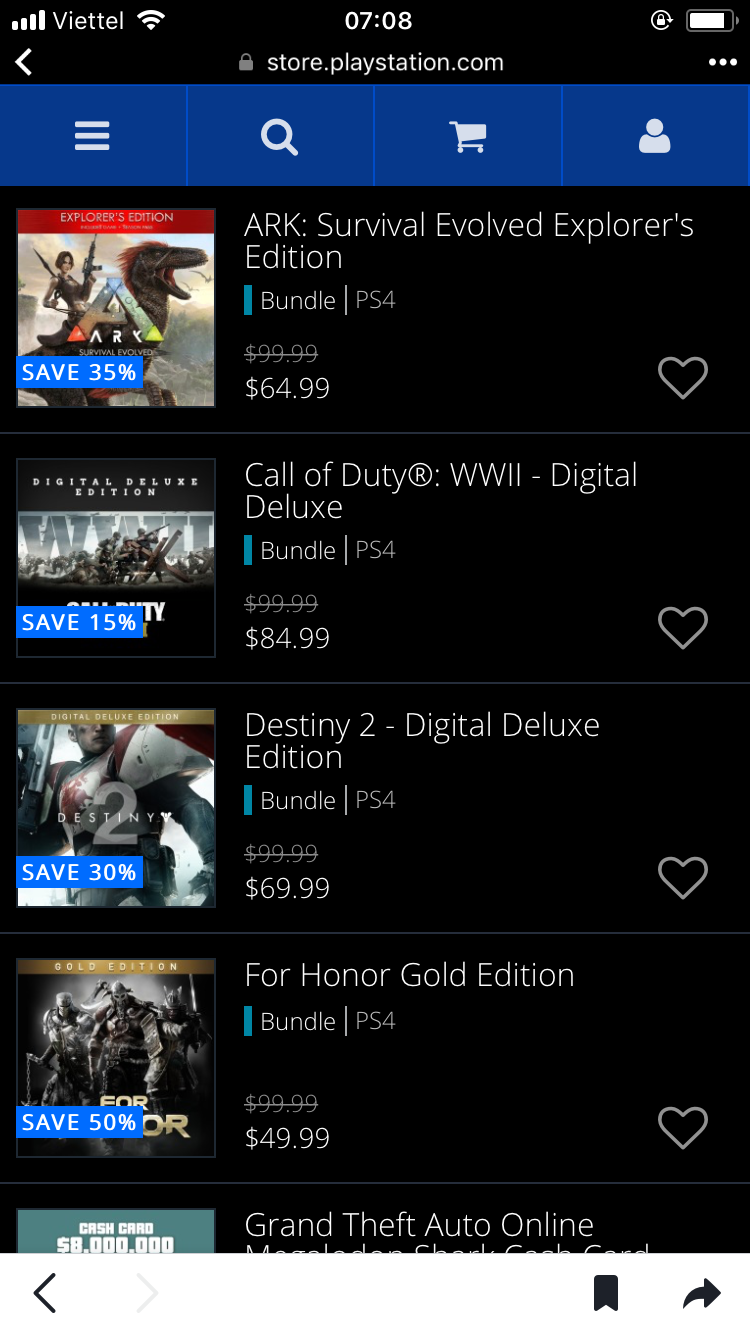The height and width of the screenshot is (1334, 750).
Task: Select For Honor Gold Edition title
Action: (x=410, y=975)
